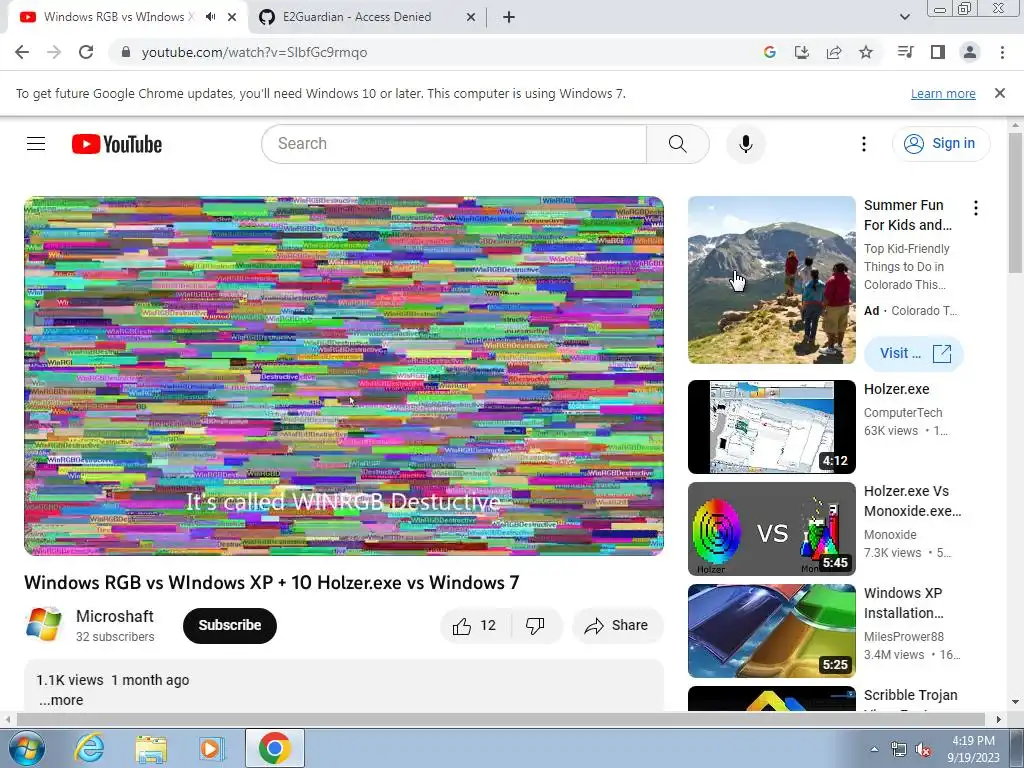Open Windows Media Player from taskbar
Screen dimensions: 1024x768
click(x=212, y=748)
